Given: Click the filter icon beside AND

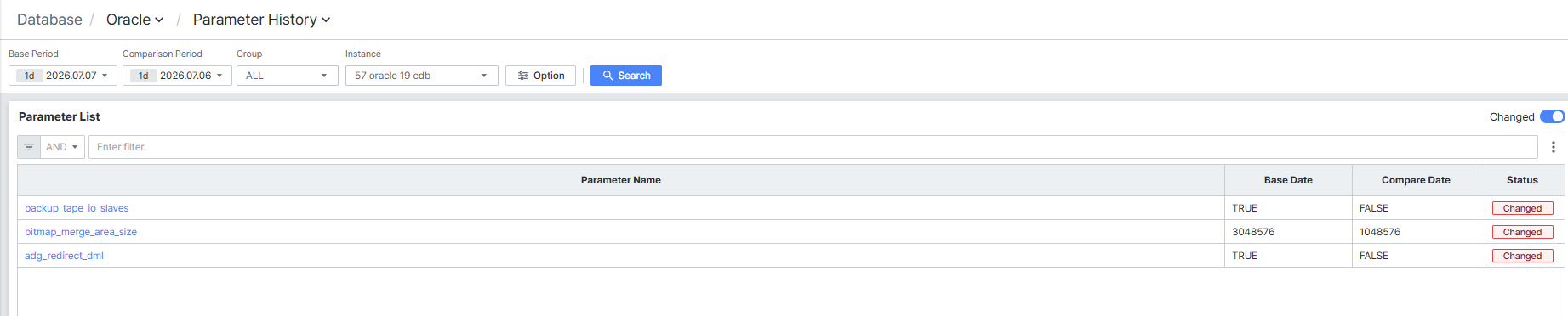Looking at the screenshot, I should 29,147.
